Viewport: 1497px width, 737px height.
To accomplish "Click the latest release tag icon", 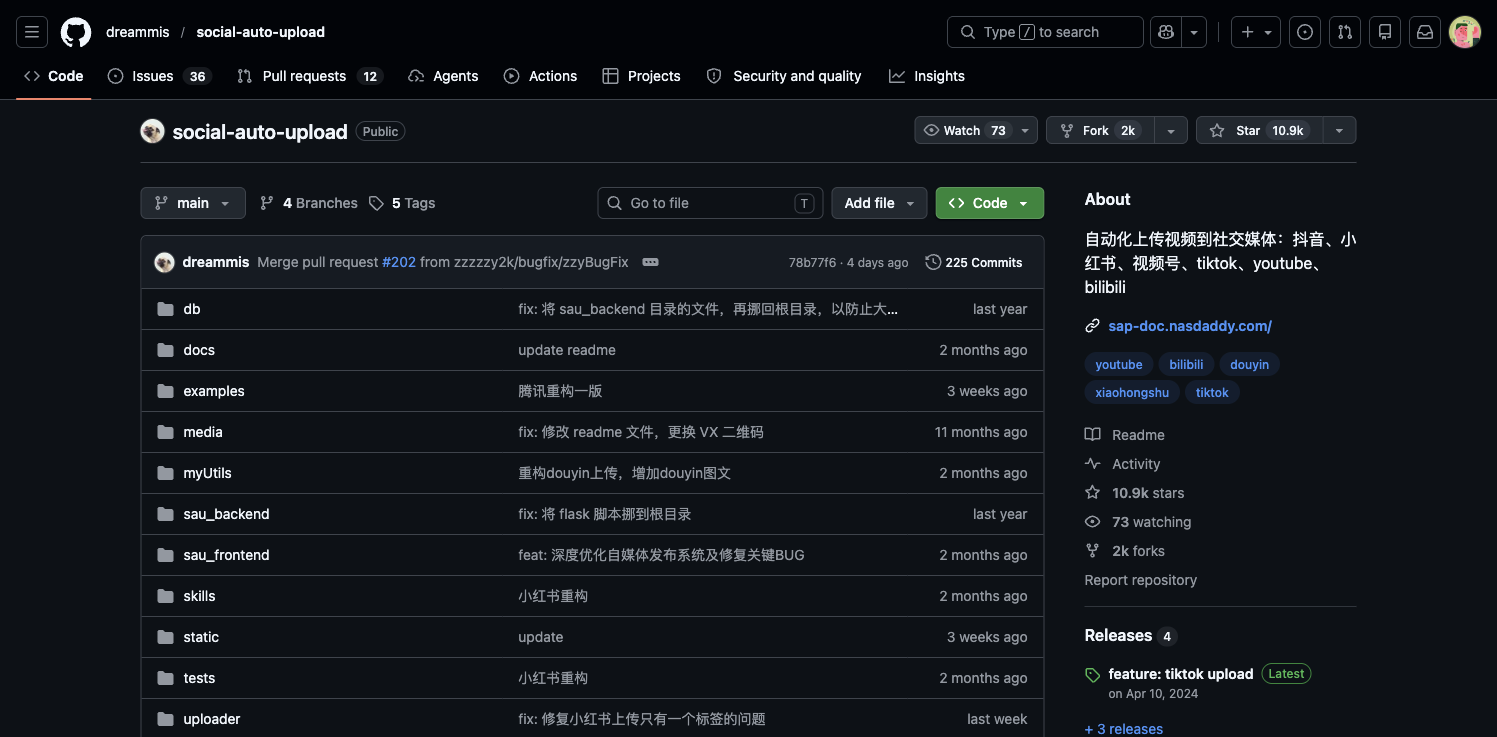I will [1092, 675].
